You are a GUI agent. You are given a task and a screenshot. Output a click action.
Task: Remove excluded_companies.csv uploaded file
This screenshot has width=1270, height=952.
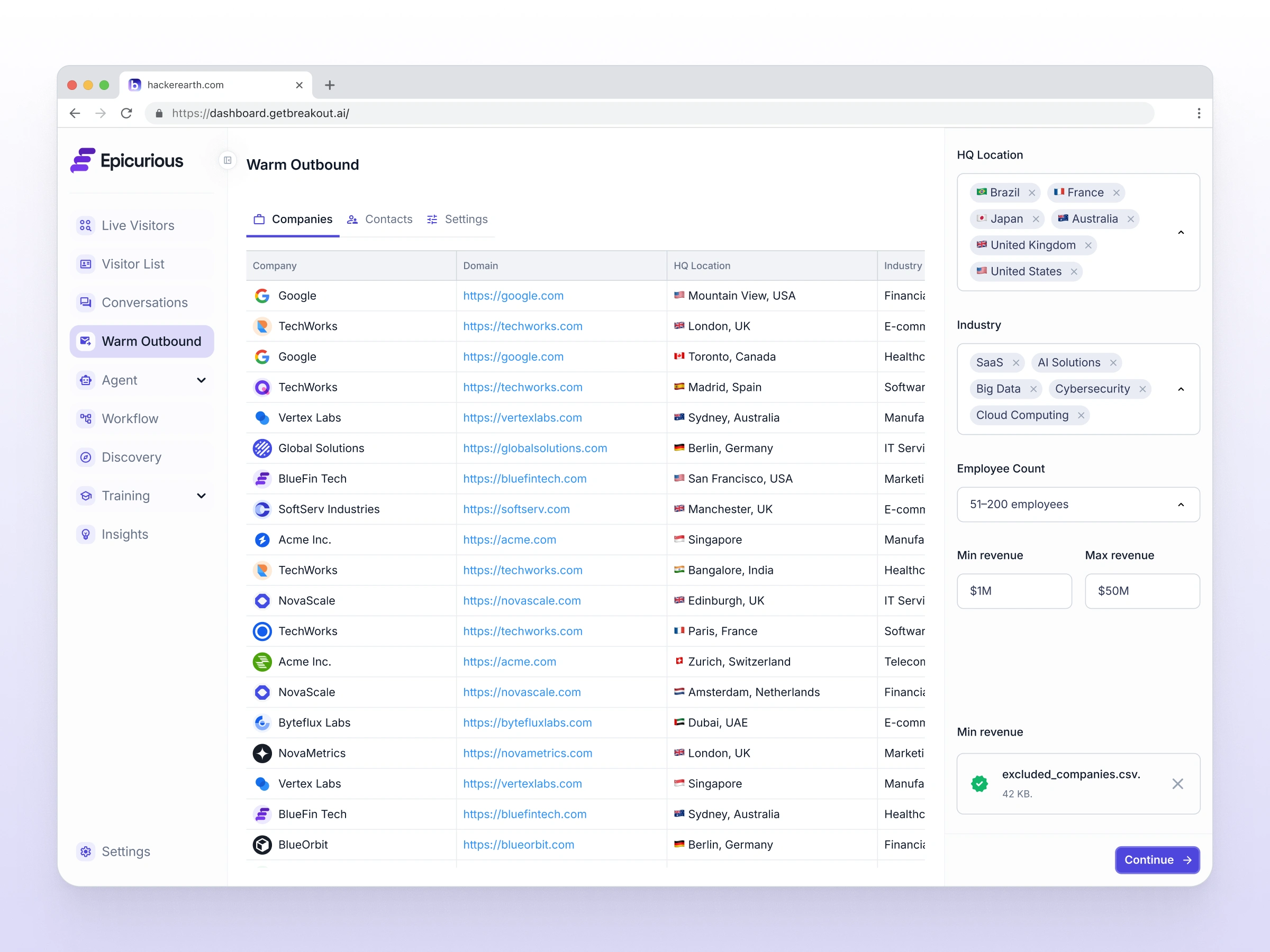1177,784
